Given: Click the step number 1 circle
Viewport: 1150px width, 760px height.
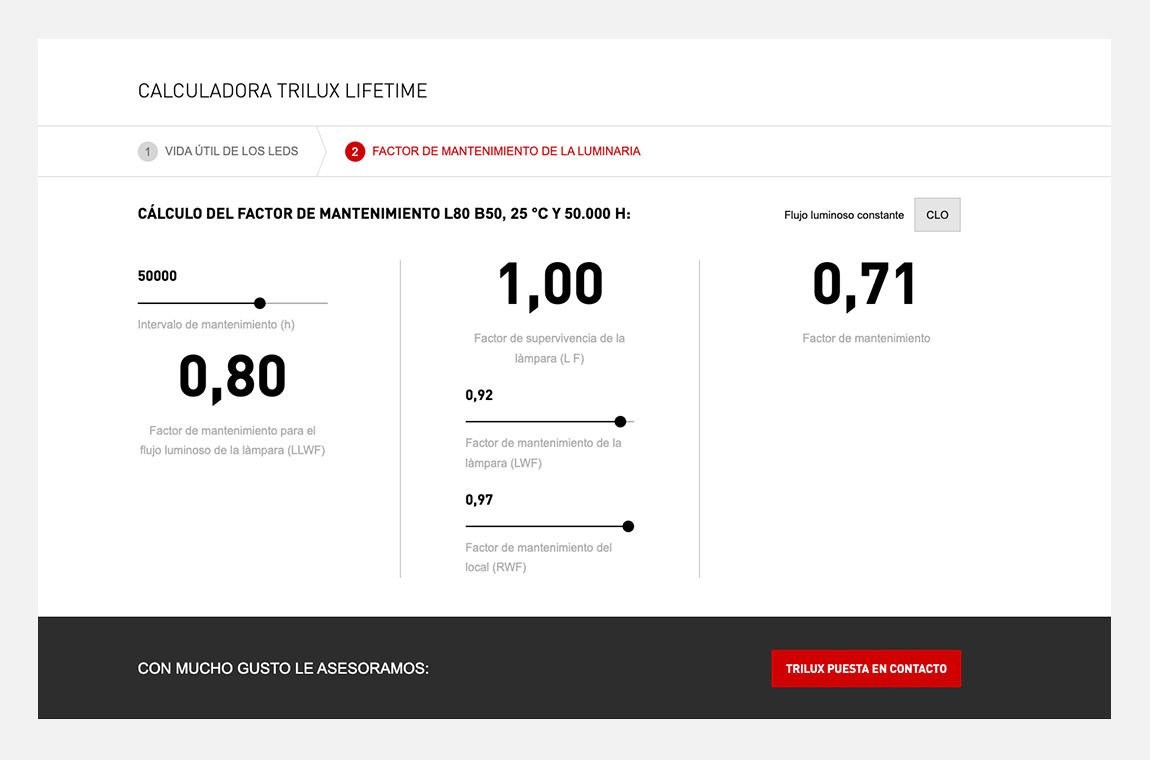Looking at the screenshot, I should tap(147, 152).
